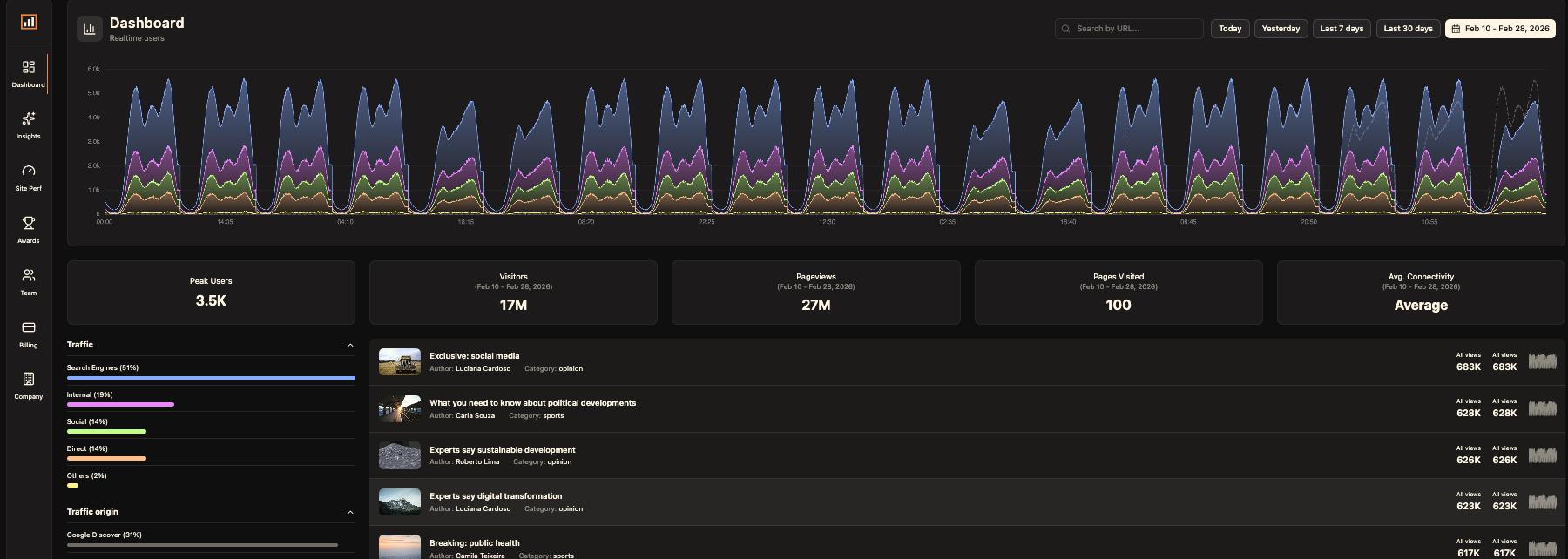Open the Insights sparkle icon
The width and height of the screenshot is (1568, 559).
point(29,118)
